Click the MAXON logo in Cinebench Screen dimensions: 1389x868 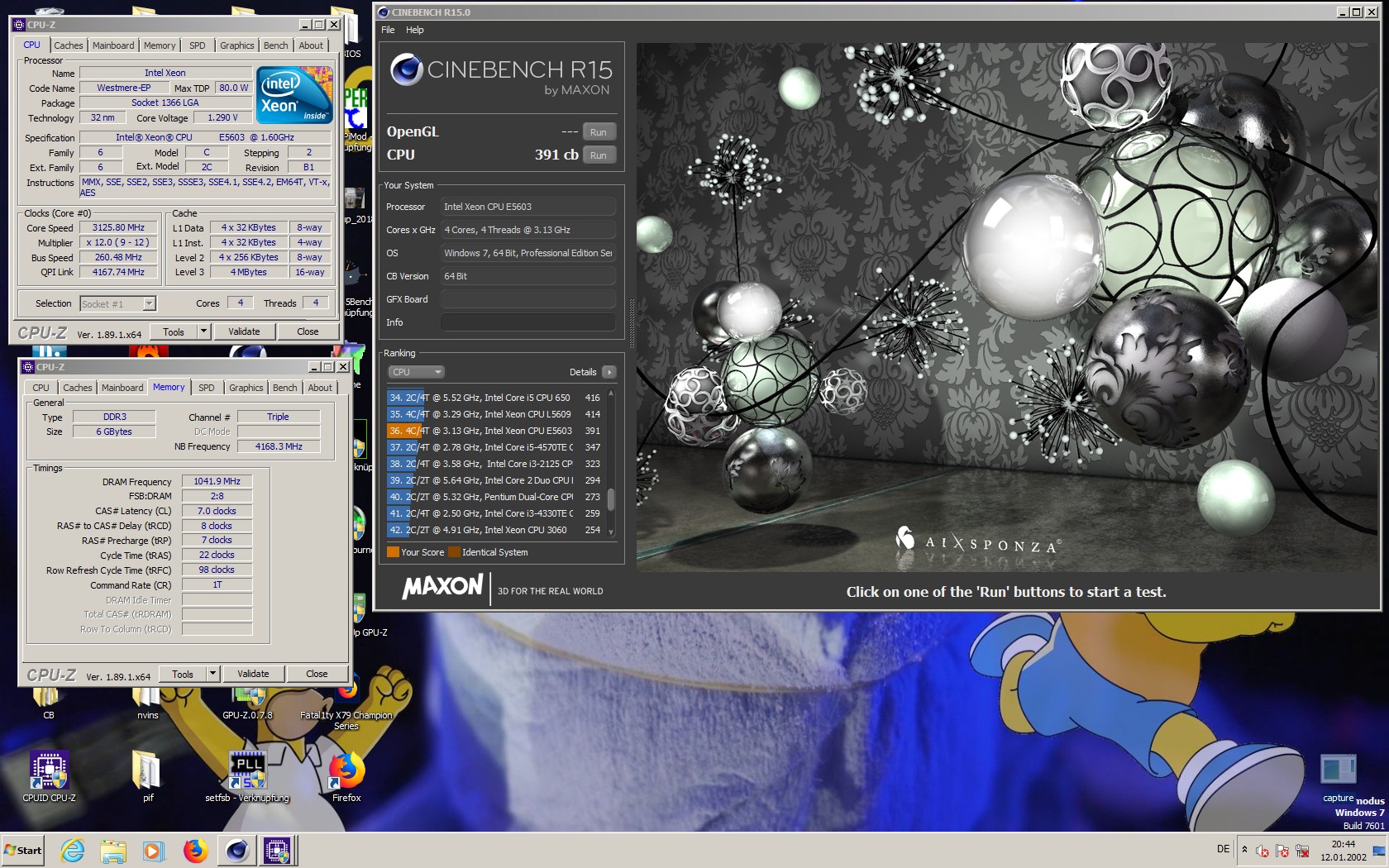click(442, 587)
